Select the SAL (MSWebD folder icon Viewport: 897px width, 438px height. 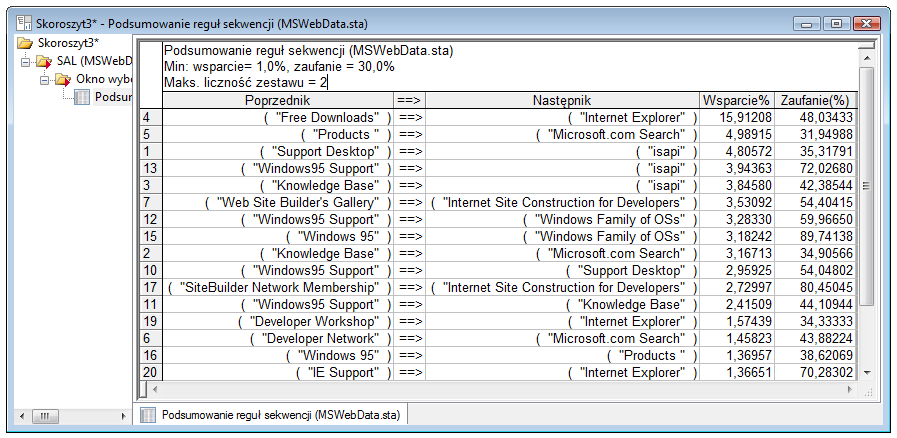pyautogui.click(x=44, y=61)
